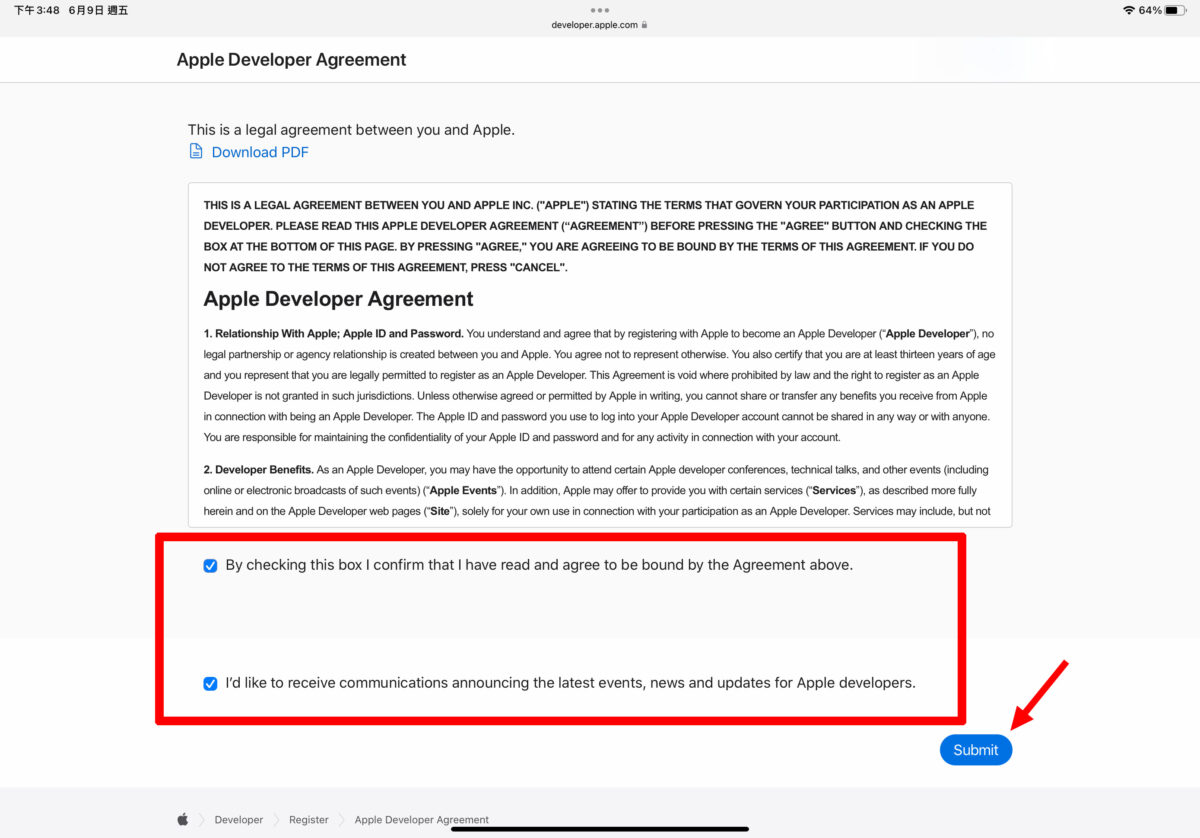Tap the time 下午3:48

coord(37,10)
